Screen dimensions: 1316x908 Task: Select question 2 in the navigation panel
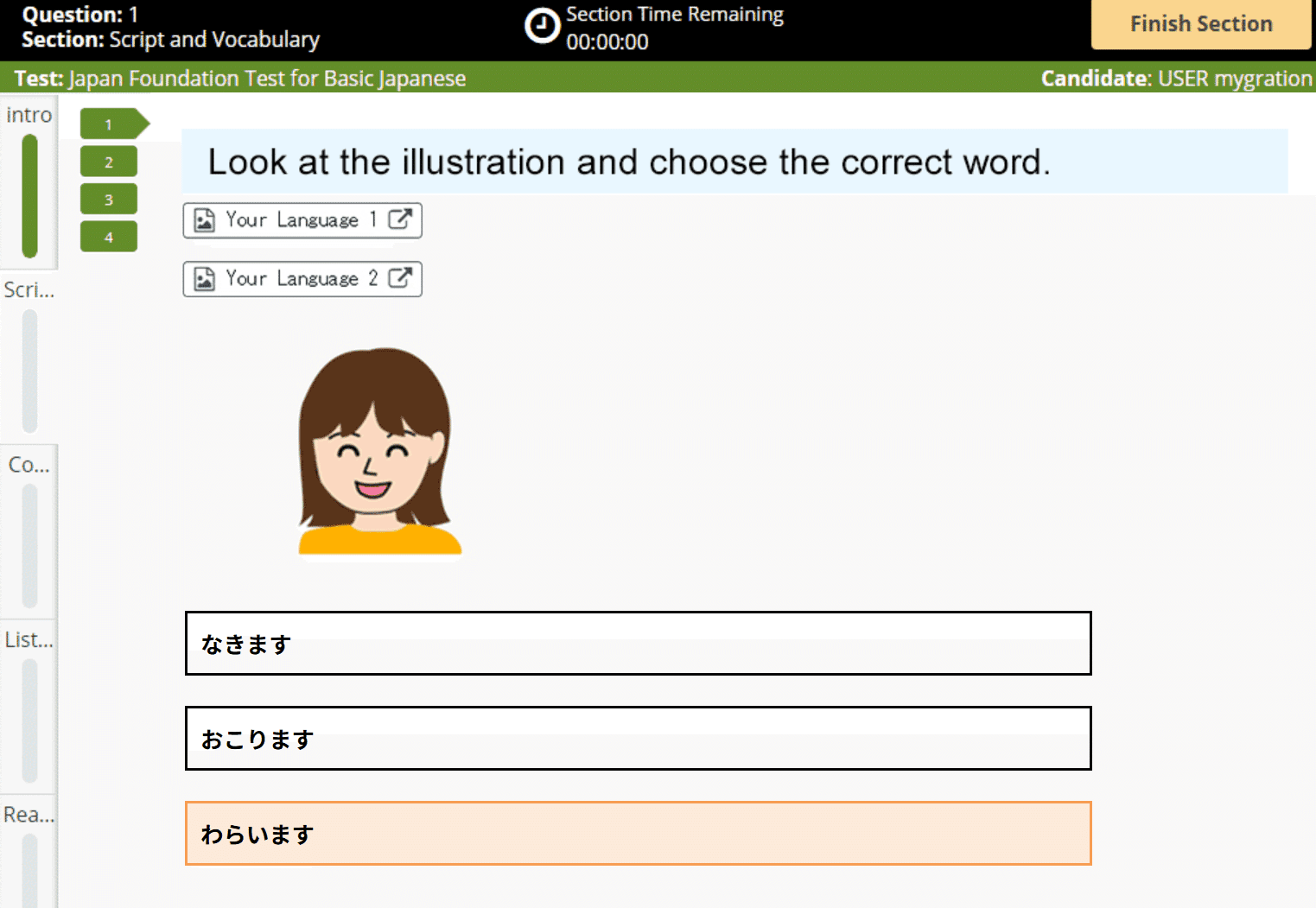pyautogui.click(x=108, y=161)
